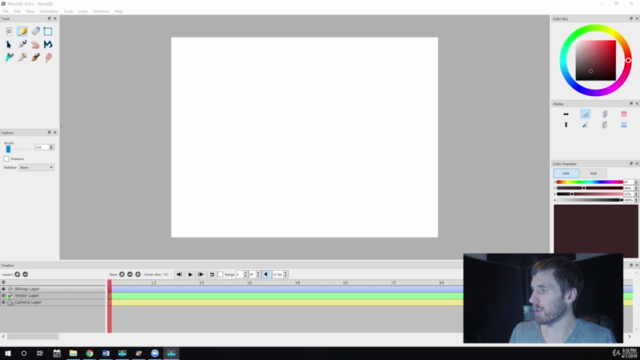The width and height of the screenshot is (640, 360).
Task: Add a new keyframe
Action: 122,275
